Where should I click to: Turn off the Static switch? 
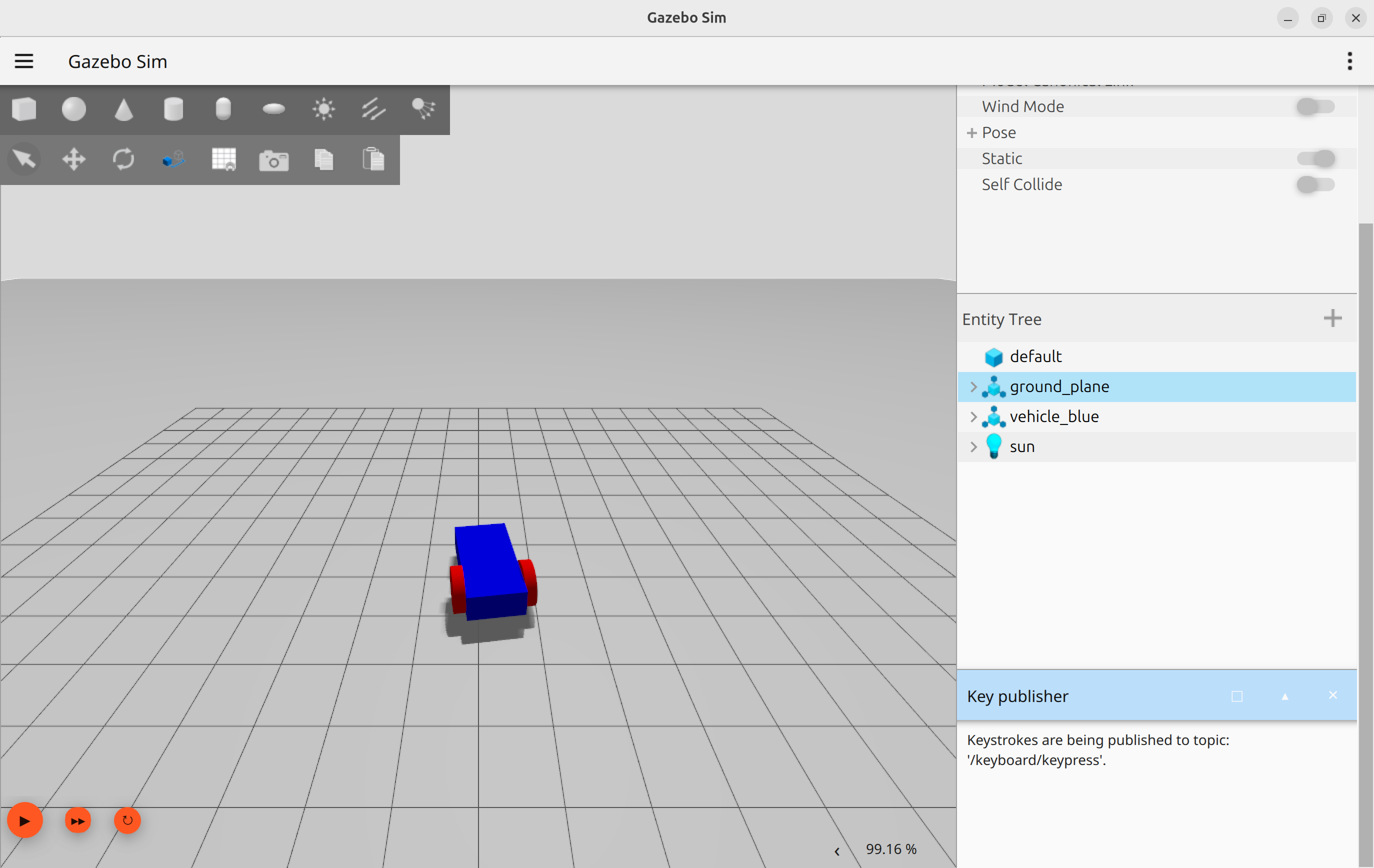point(1315,158)
